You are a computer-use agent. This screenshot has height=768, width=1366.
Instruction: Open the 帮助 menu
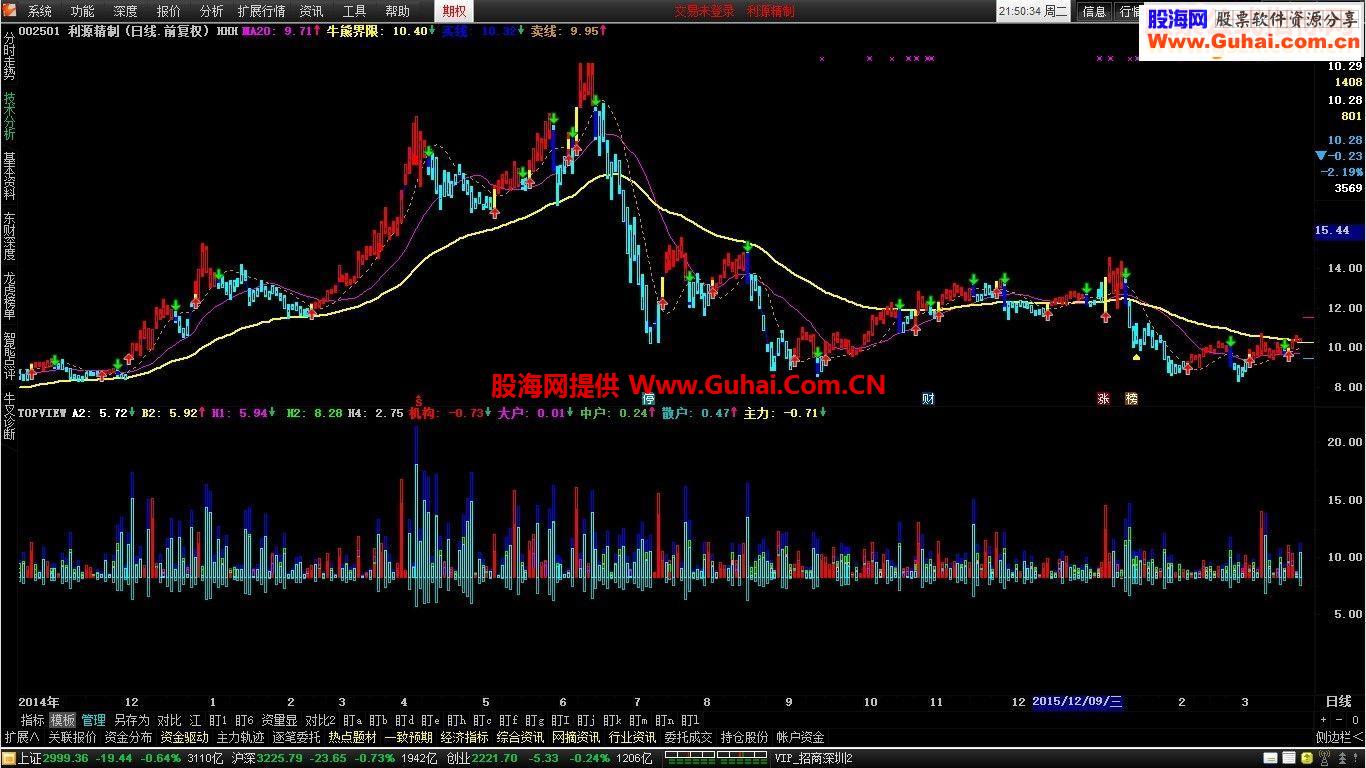click(x=397, y=11)
